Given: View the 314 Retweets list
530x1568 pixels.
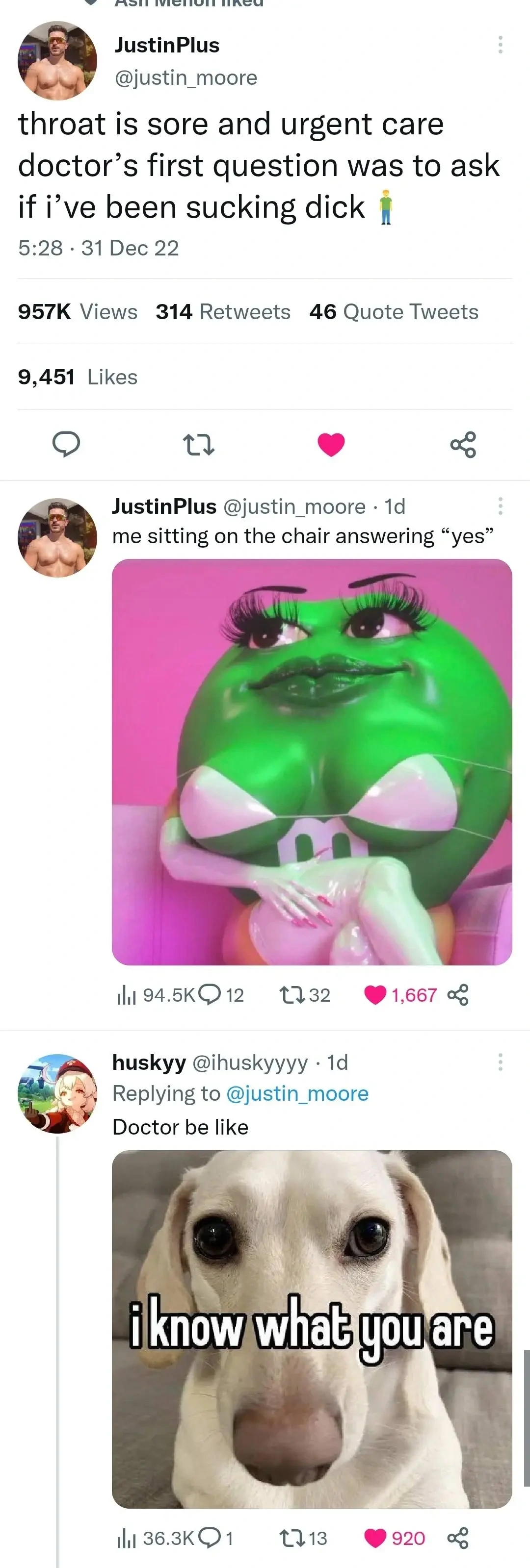Looking at the screenshot, I should tap(223, 312).
